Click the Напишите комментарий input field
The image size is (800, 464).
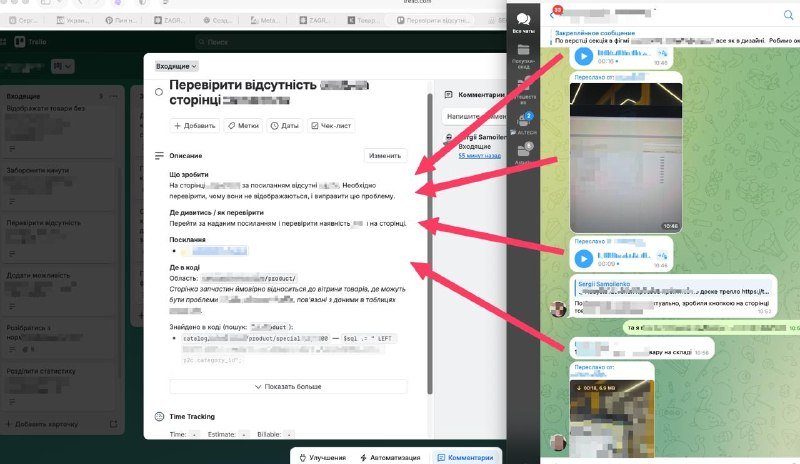coord(473,116)
